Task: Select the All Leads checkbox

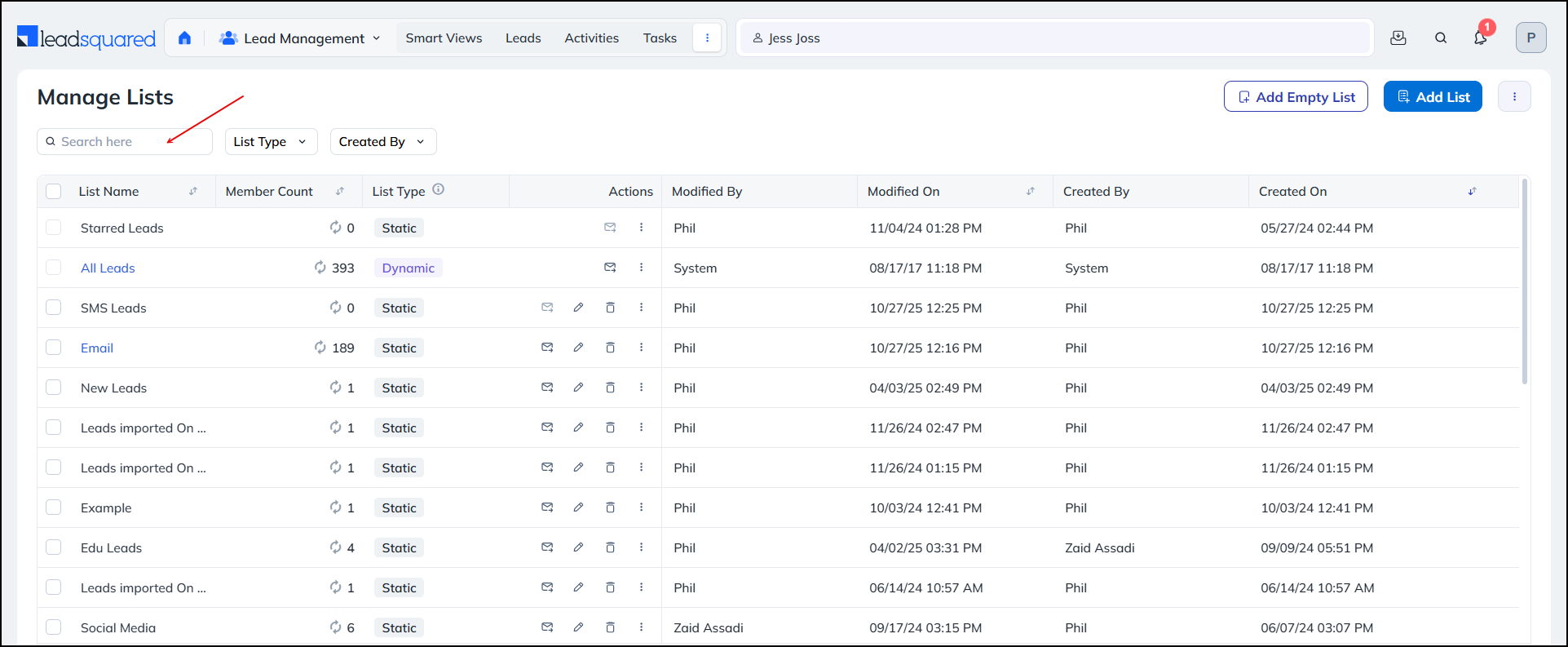Action: [x=54, y=268]
